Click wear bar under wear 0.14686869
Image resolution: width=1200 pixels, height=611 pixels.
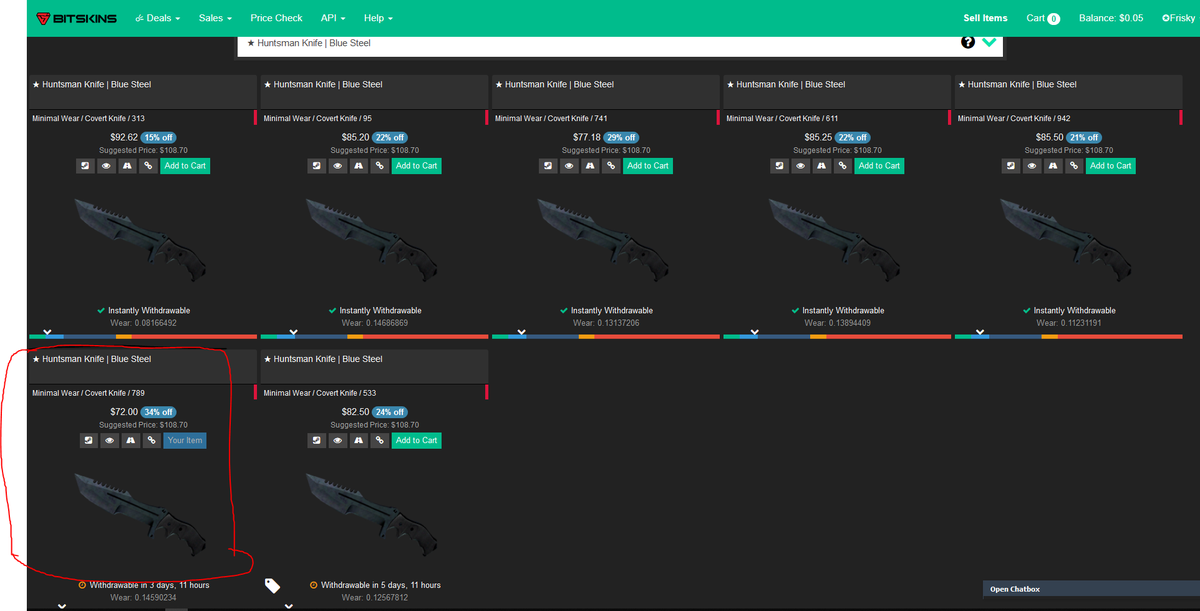tap(374, 336)
